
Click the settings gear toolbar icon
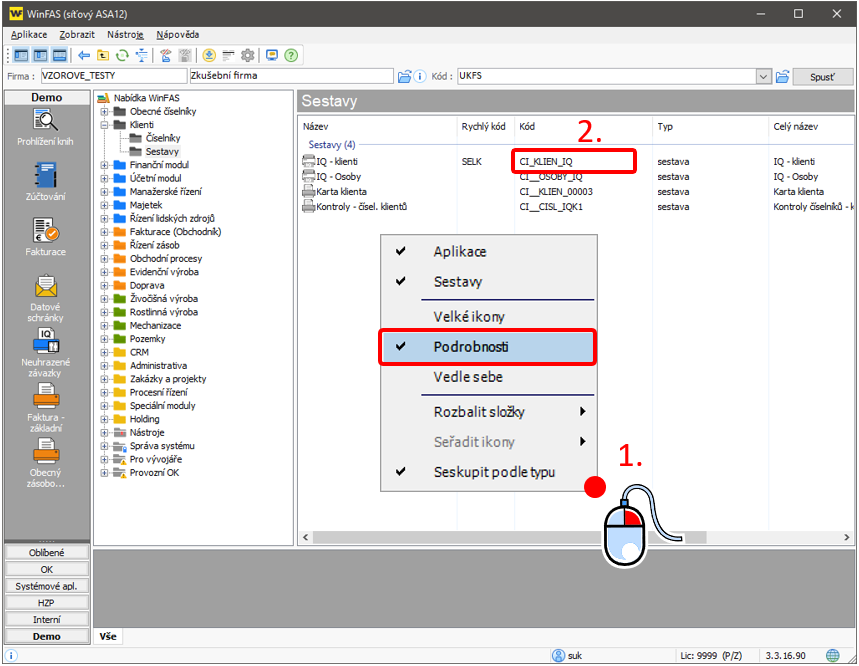247,55
